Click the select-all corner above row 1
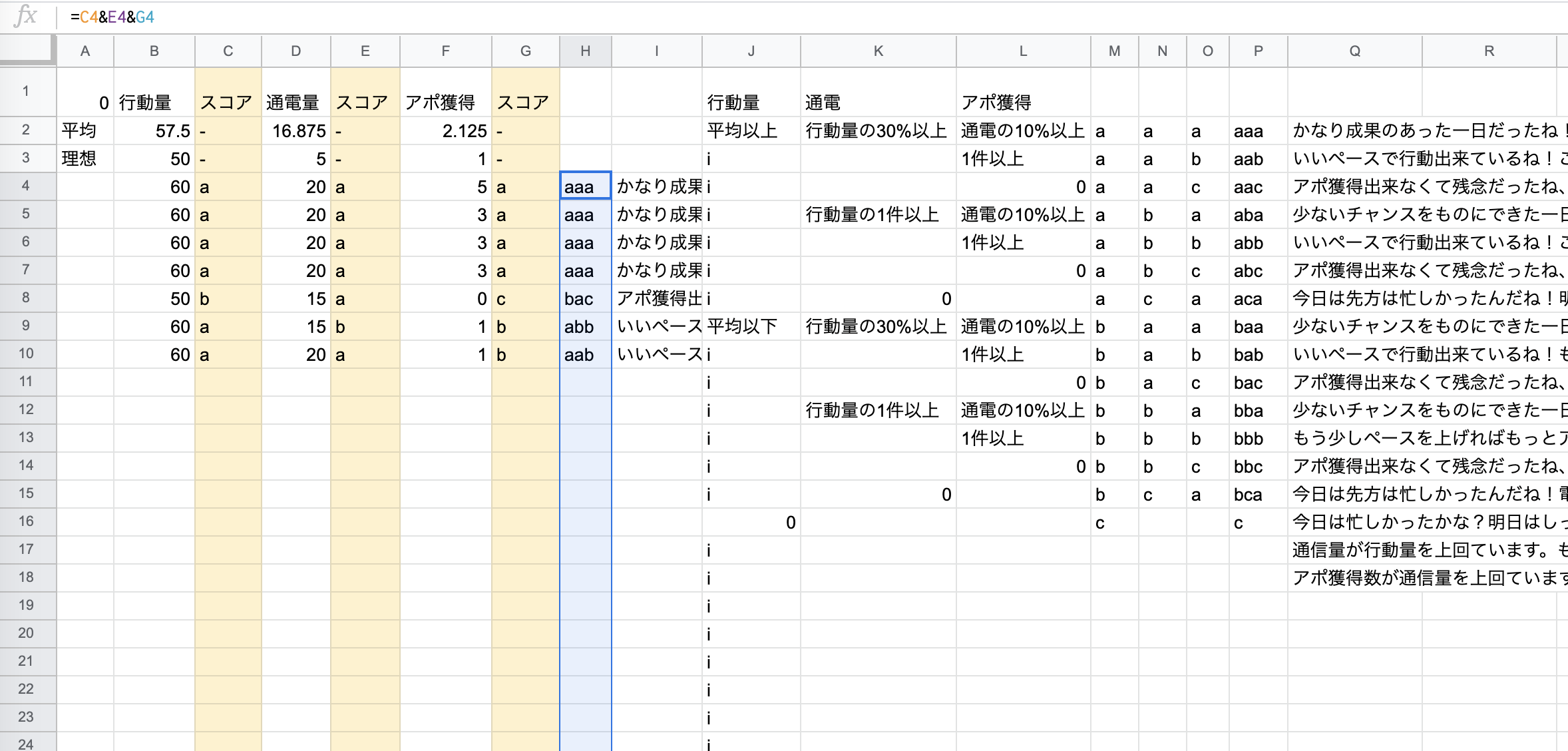The height and width of the screenshot is (751, 1568). [27, 51]
